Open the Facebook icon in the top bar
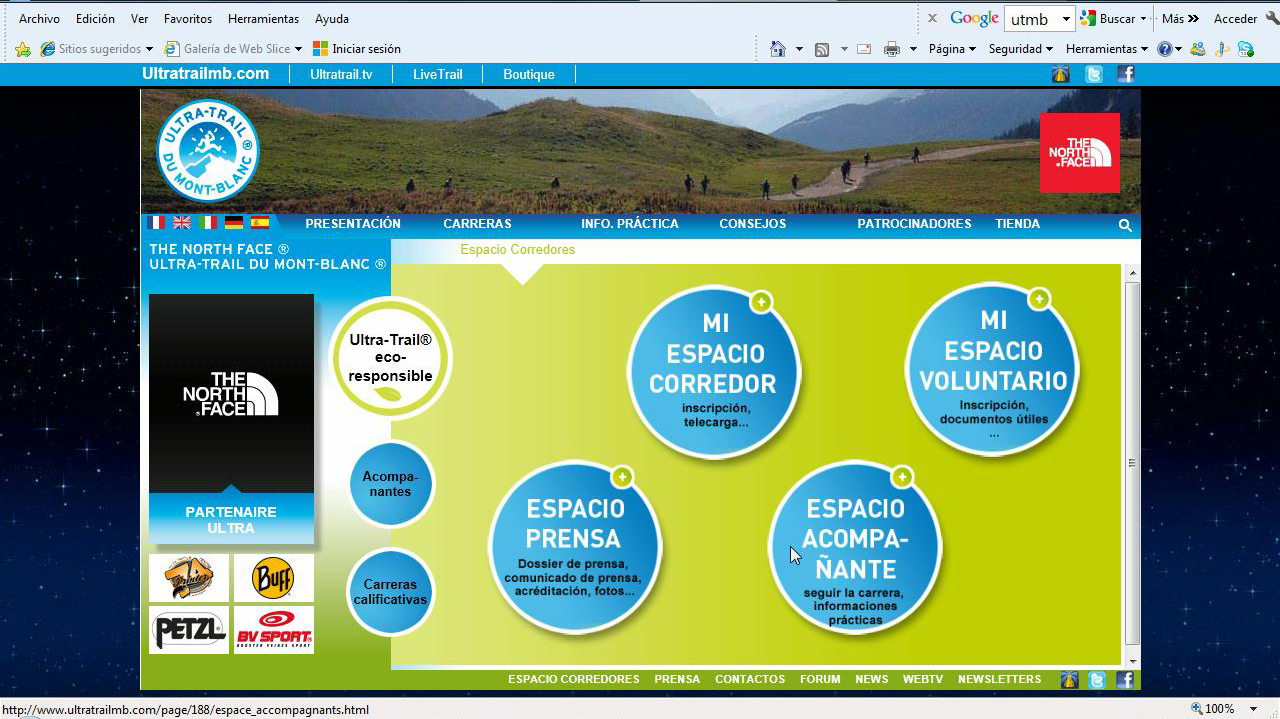 (x=1126, y=74)
